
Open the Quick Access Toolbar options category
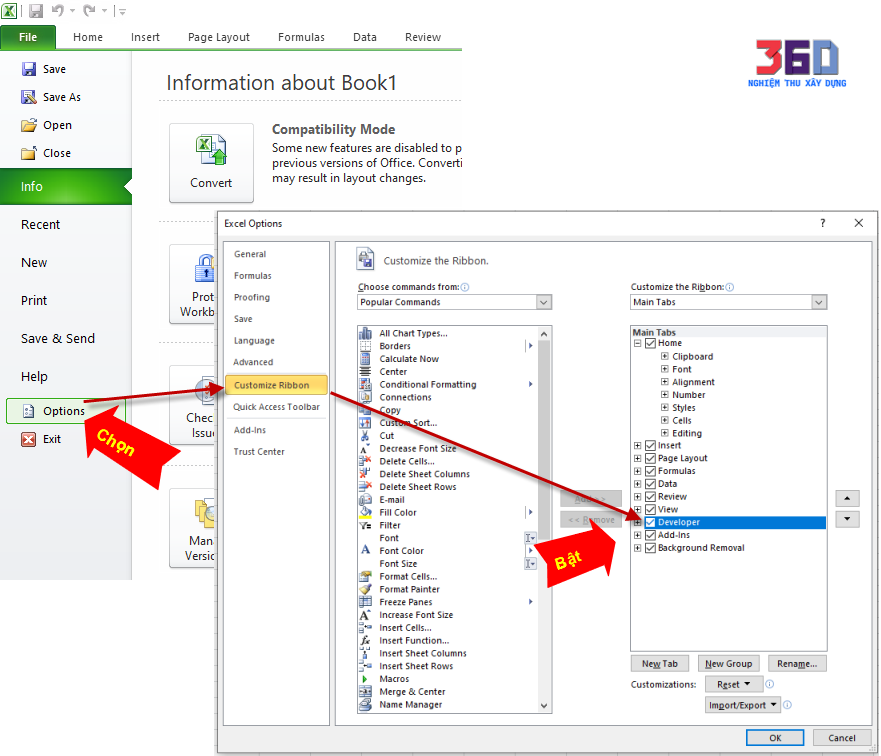(x=276, y=407)
